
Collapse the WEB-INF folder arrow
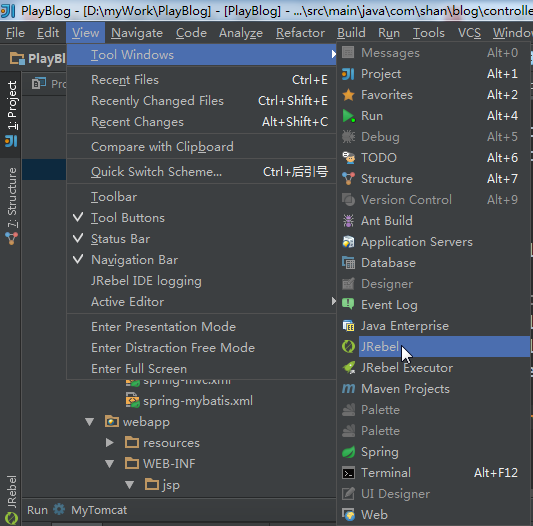click(109, 464)
